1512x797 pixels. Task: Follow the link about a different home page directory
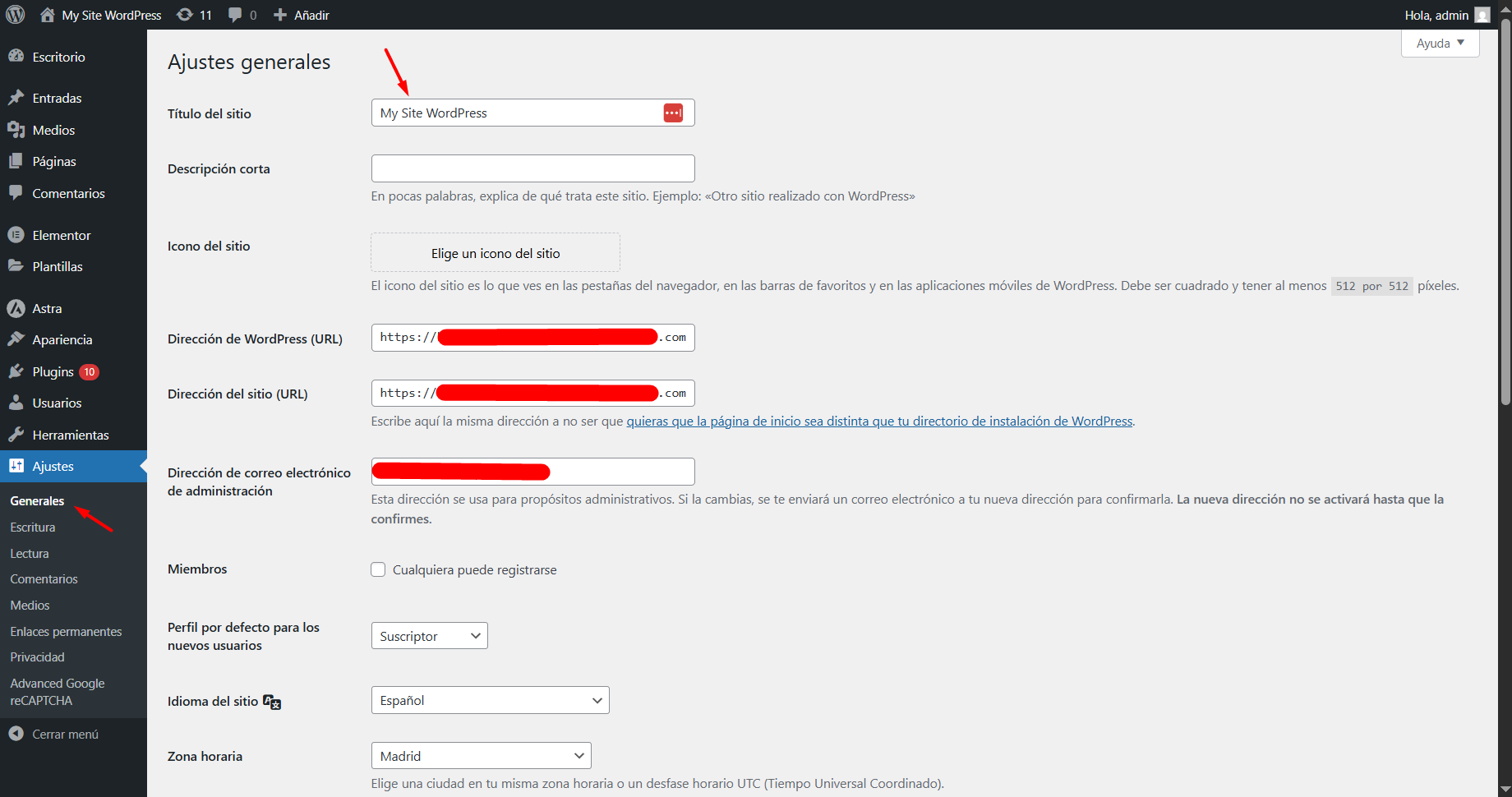pos(879,422)
